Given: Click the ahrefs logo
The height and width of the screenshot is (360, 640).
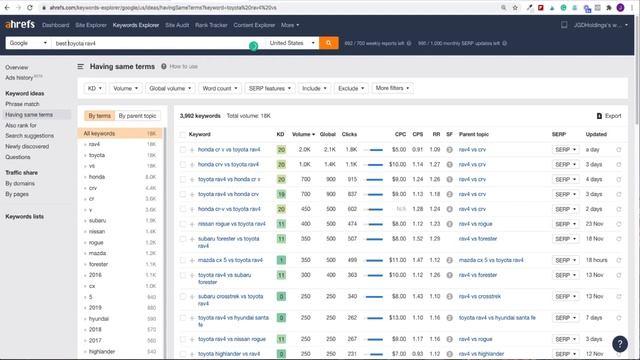Looking at the screenshot, I should (20, 24).
